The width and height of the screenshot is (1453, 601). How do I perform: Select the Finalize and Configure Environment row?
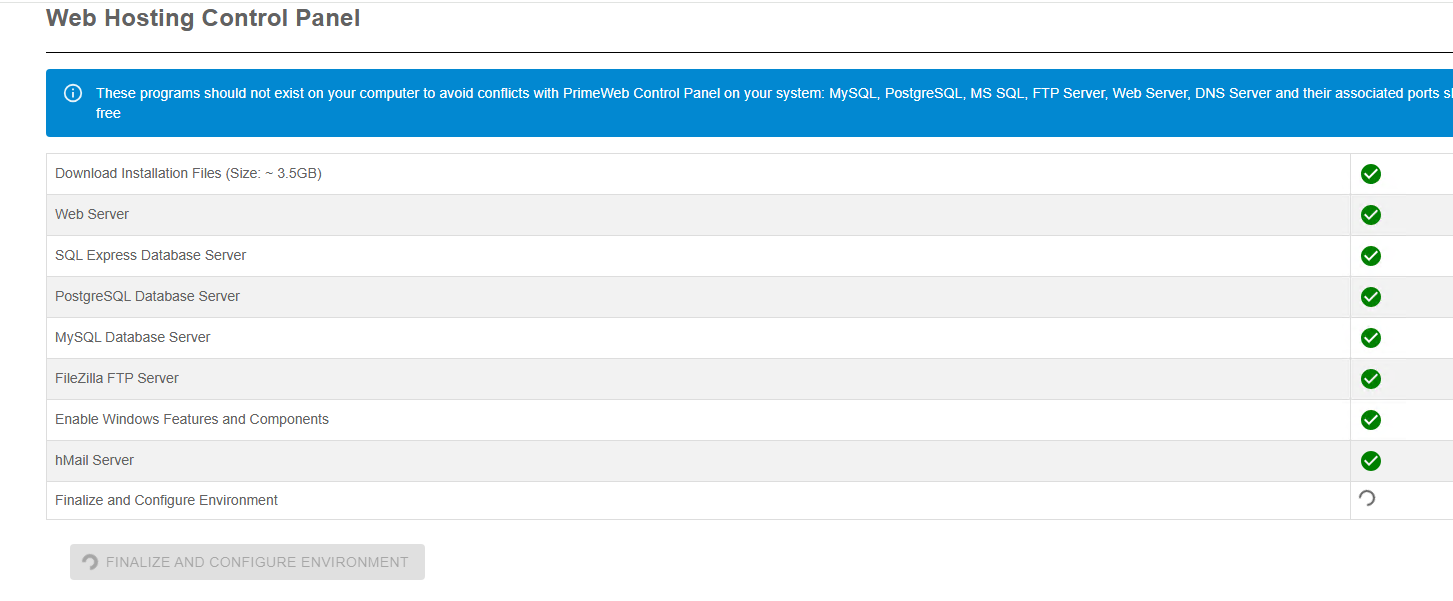166,499
